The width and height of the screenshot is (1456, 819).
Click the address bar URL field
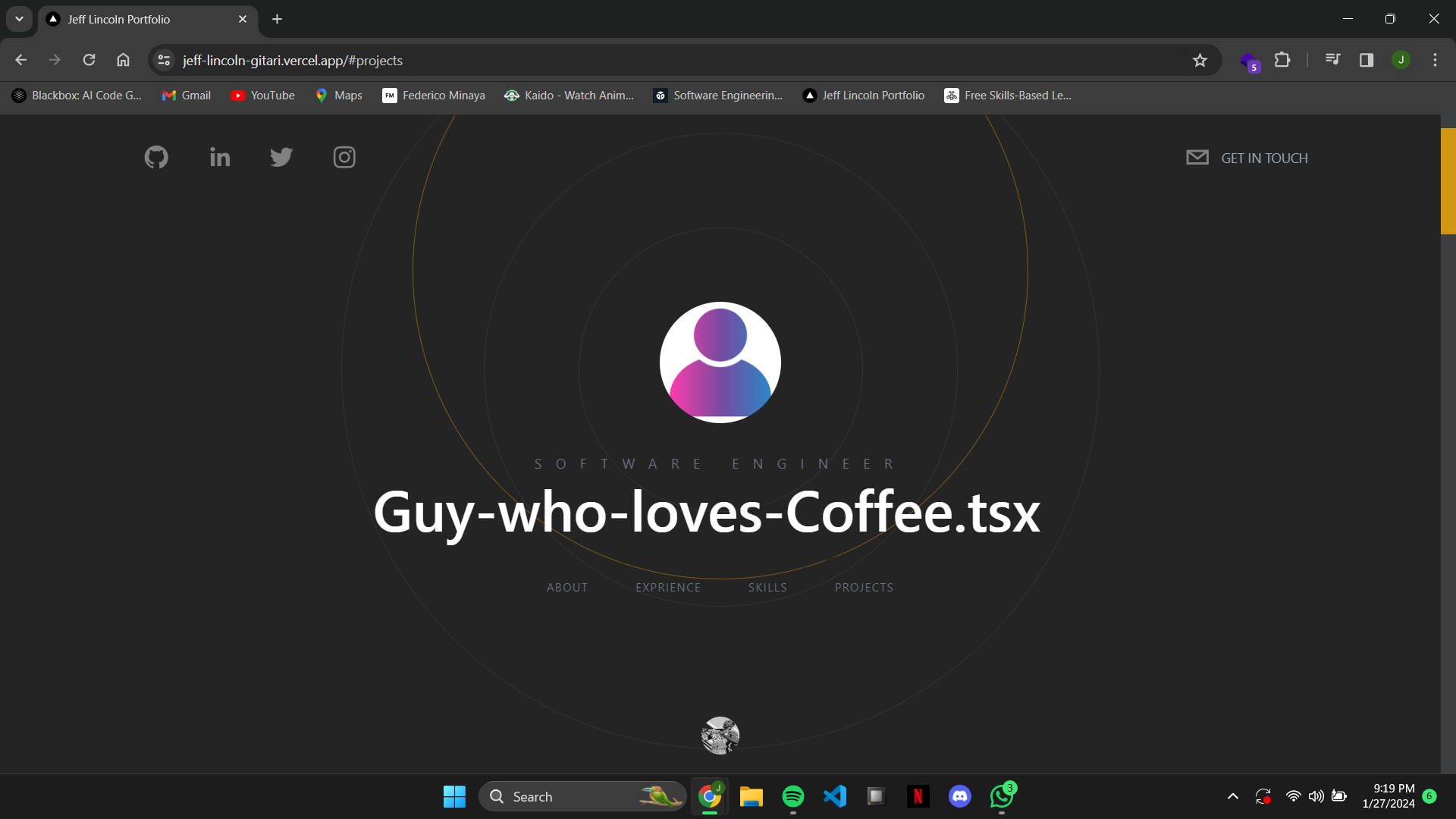pos(607,60)
